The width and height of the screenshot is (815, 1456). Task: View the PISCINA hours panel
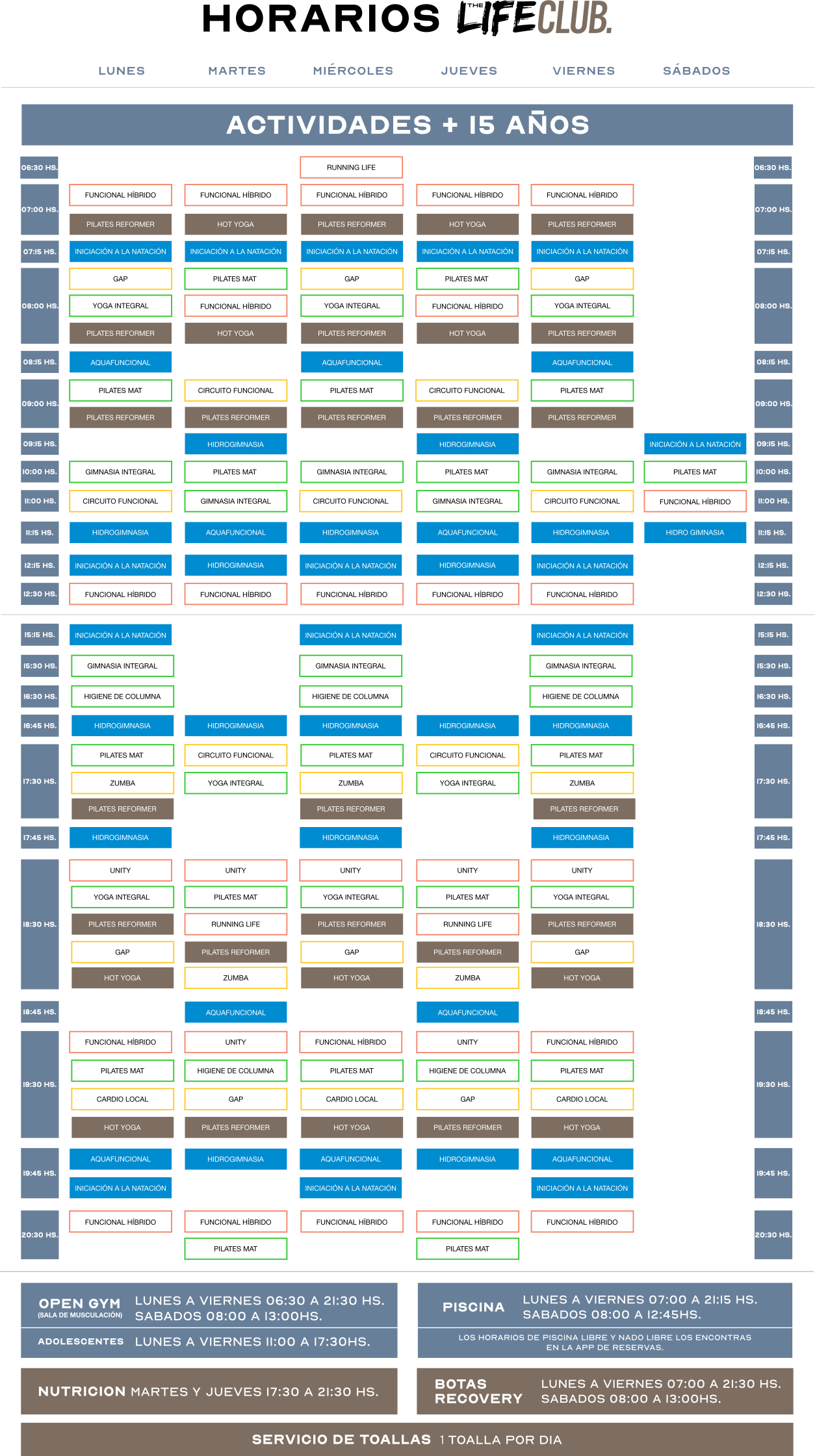tap(604, 1306)
